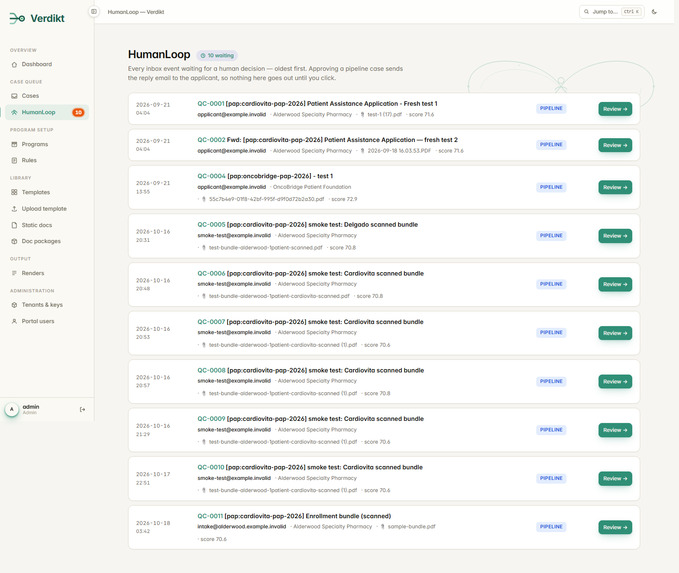The image size is (679, 573).
Task: Click the Dashboard home icon
Action: coord(14,65)
